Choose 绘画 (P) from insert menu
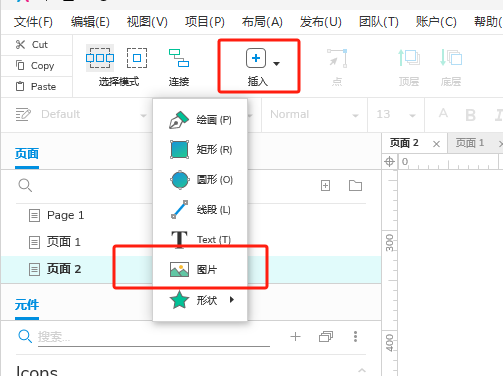The height and width of the screenshot is (376, 503). [200, 120]
